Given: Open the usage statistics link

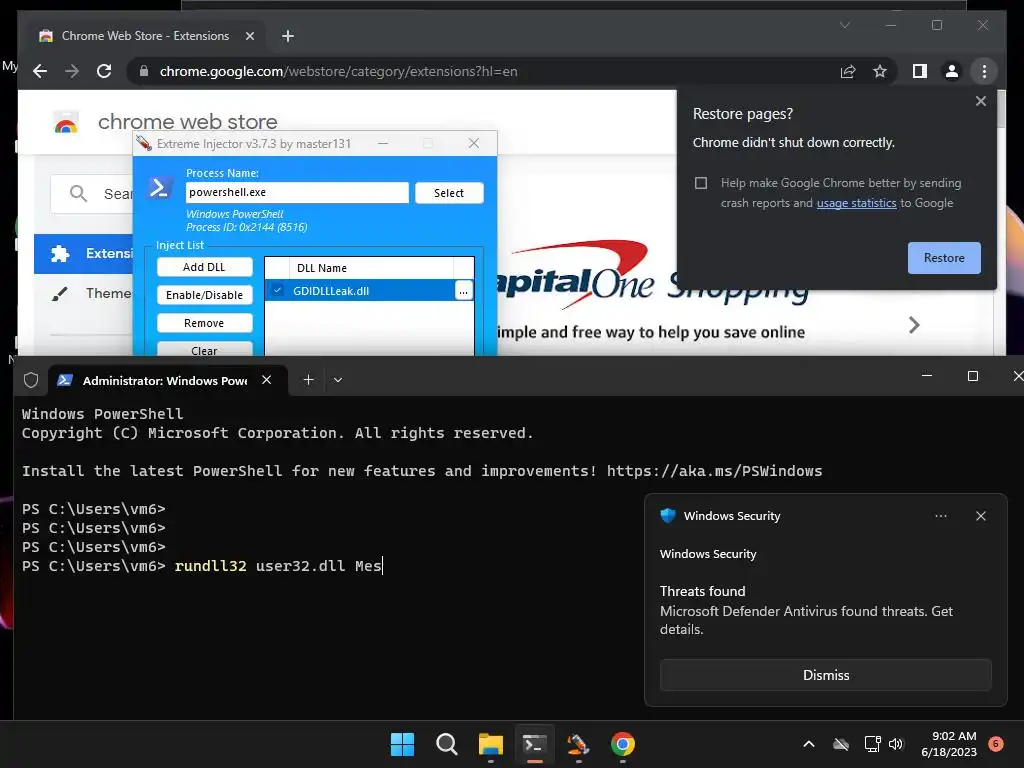Looking at the screenshot, I should pos(856,203).
